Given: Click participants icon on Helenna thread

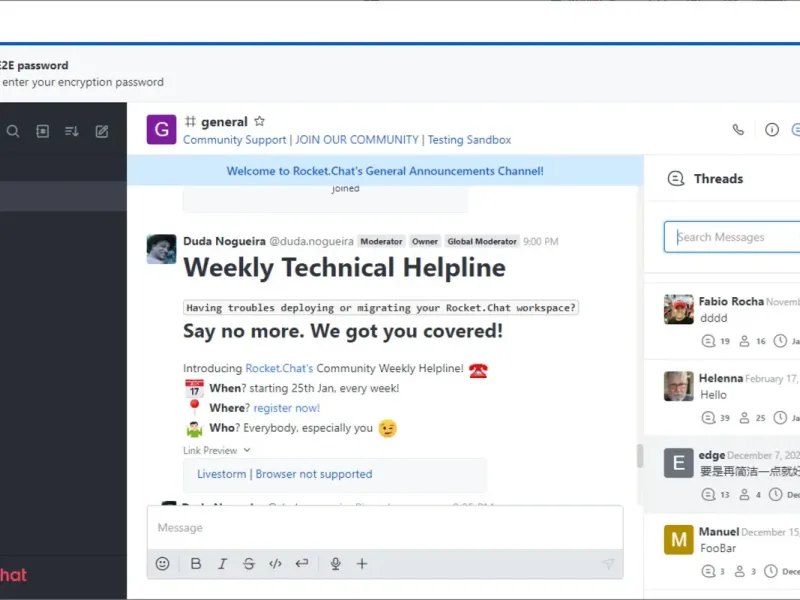Looking at the screenshot, I should click(x=744, y=418).
